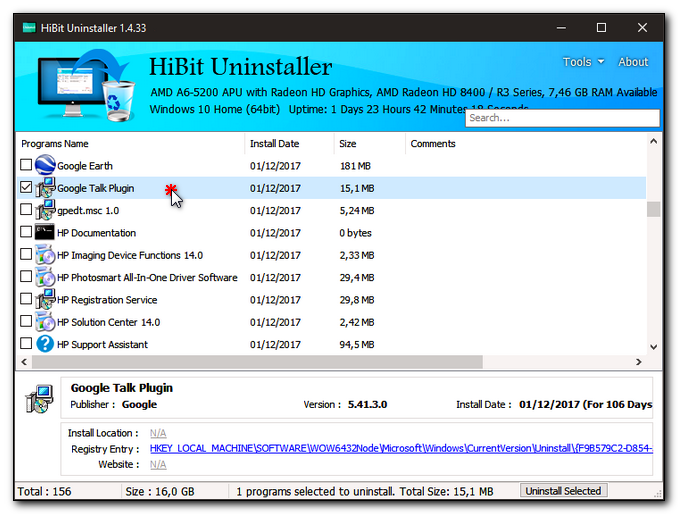Sort by the Comments column header
The height and width of the screenshot is (514, 678).
point(525,144)
